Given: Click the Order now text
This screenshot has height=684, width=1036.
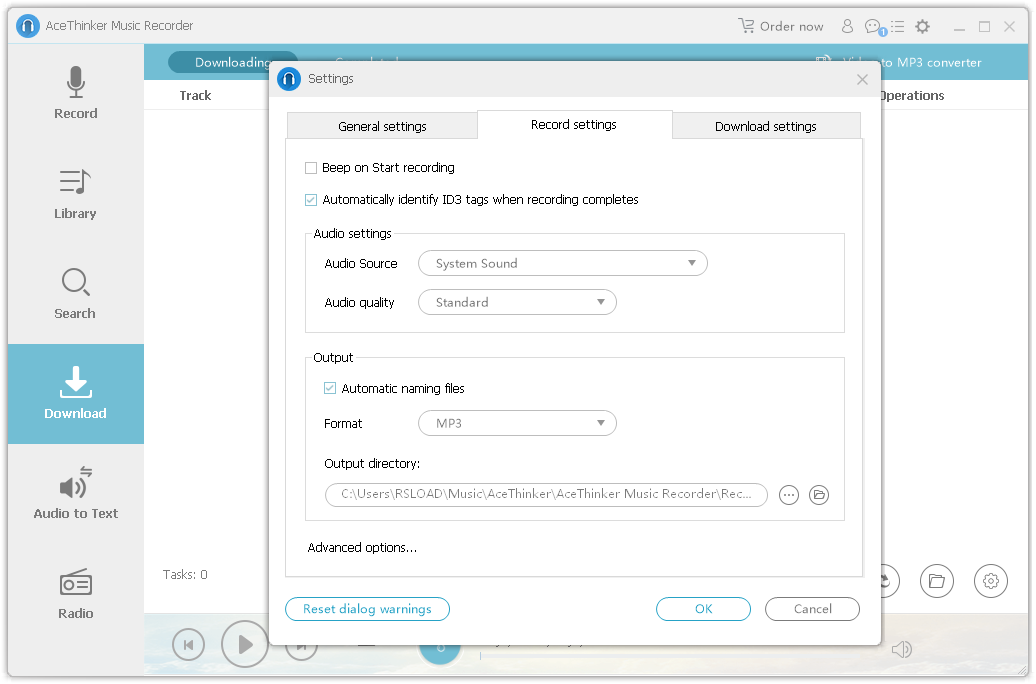Looking at the screenshot, I should (792, 26).
